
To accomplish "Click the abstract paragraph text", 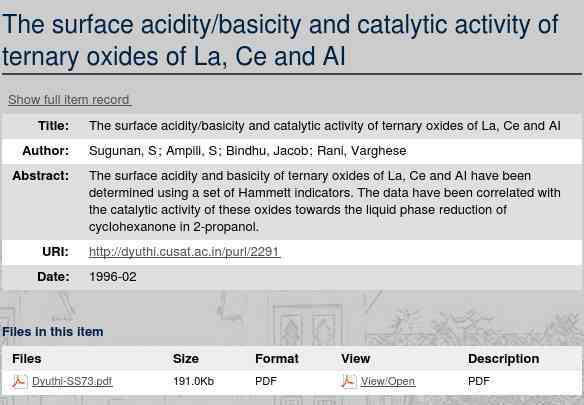I will point(324,201).
